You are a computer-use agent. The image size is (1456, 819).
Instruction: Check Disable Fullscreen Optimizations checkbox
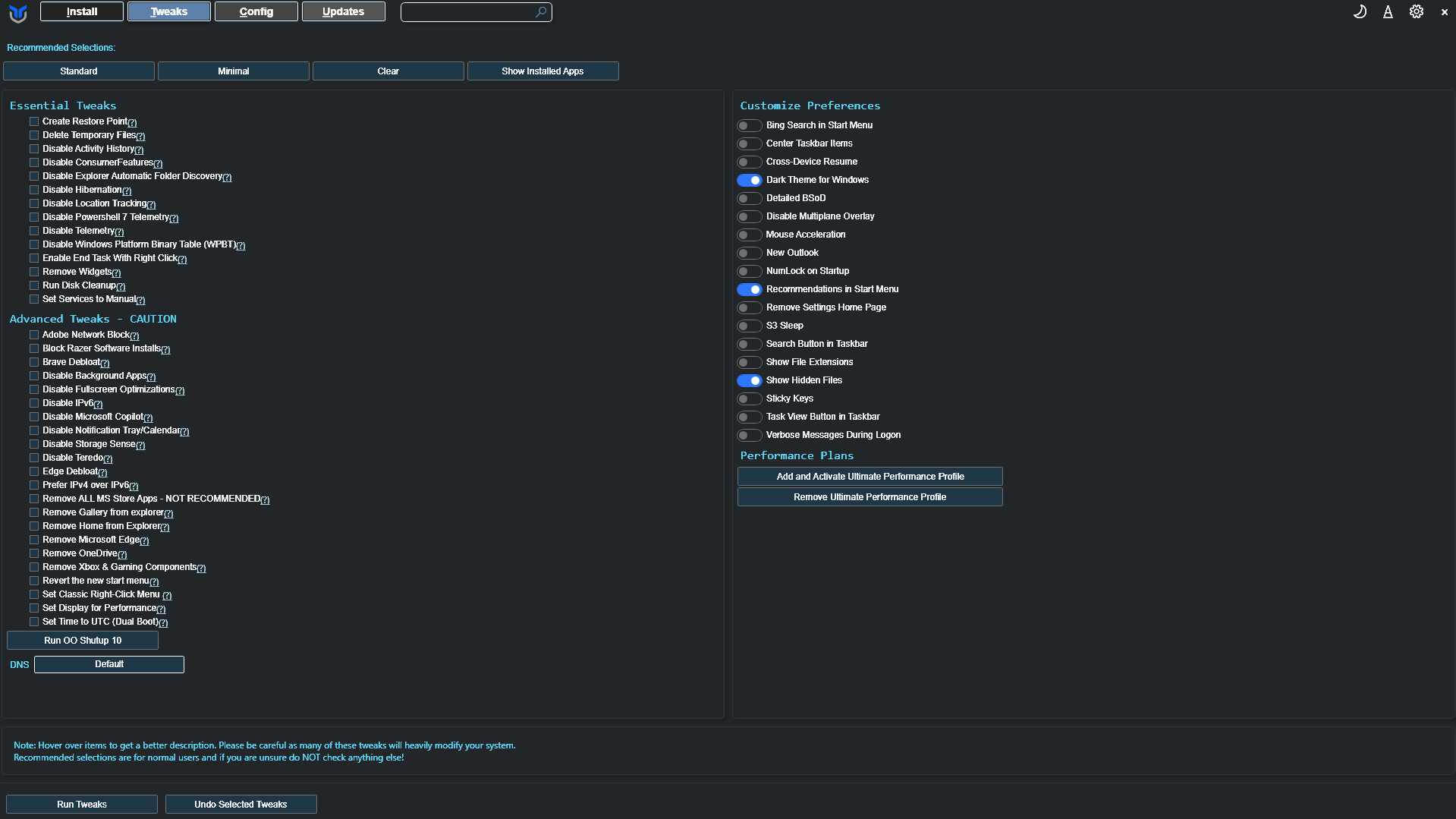pyautogui.click(x=34, y=389)
